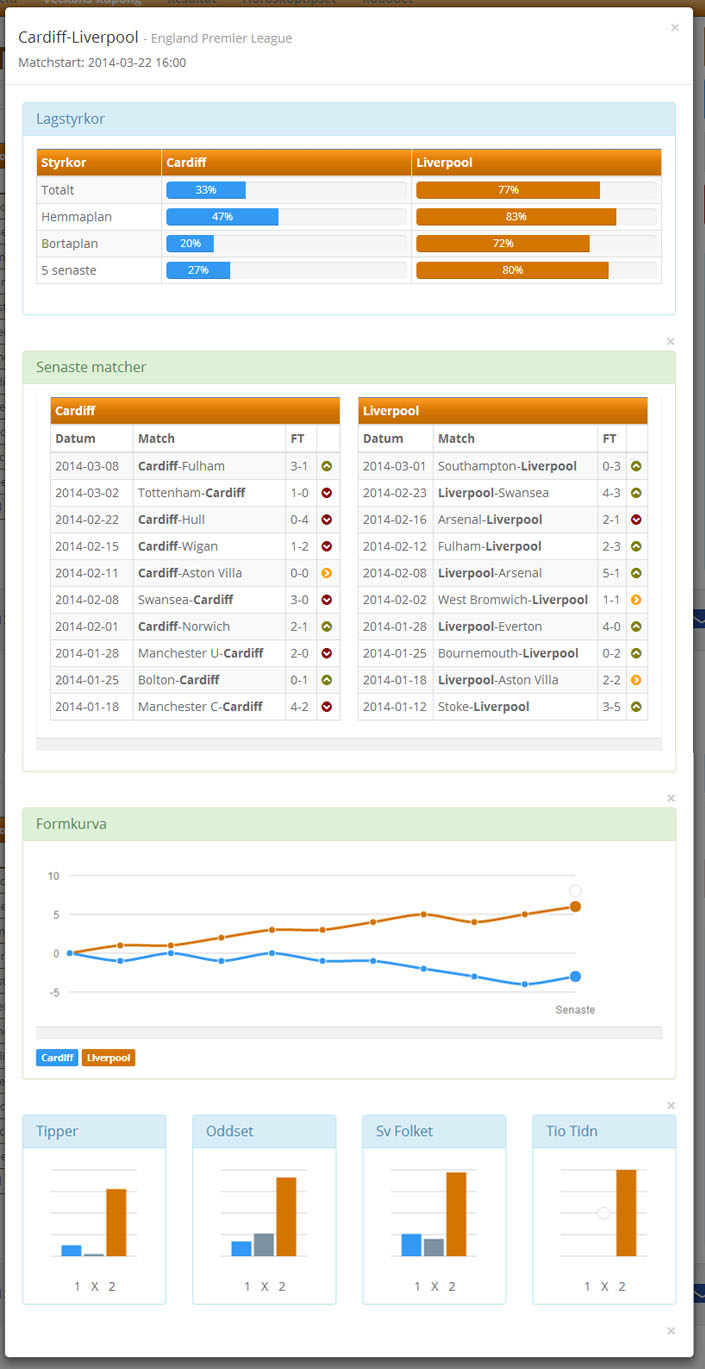Click Liverpool's 5 senaste 80% bar
Screen dimensions: 705x1369
pyautogui.click(x=513, y=270)
